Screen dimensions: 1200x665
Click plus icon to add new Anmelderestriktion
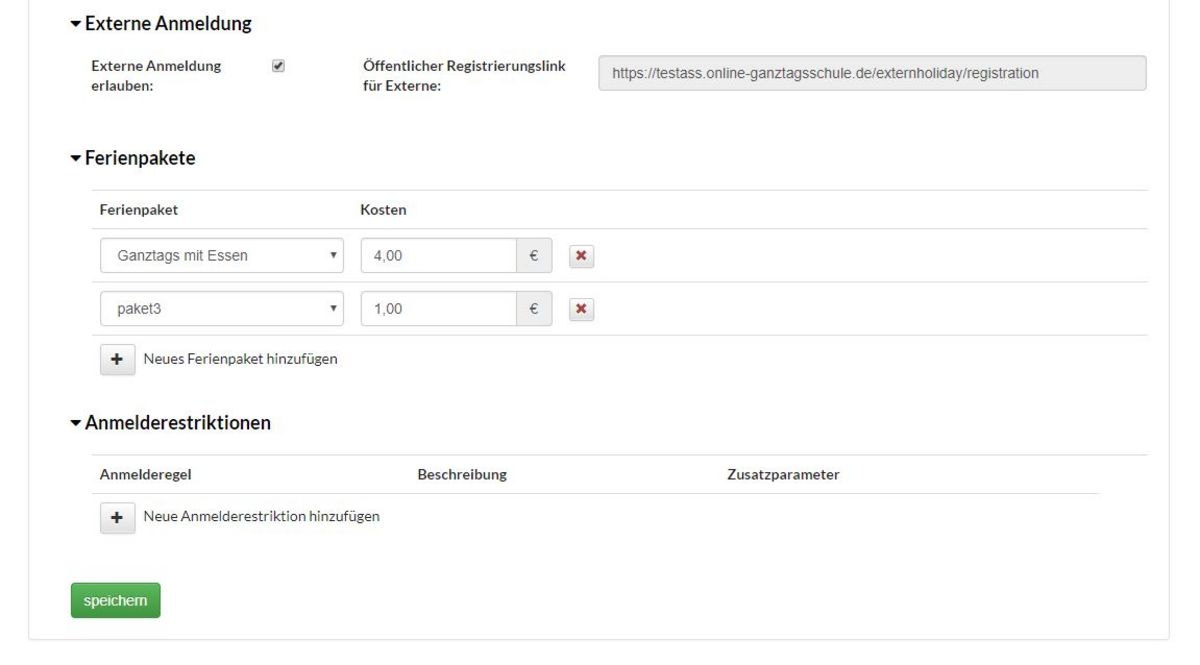pos(117,517)
